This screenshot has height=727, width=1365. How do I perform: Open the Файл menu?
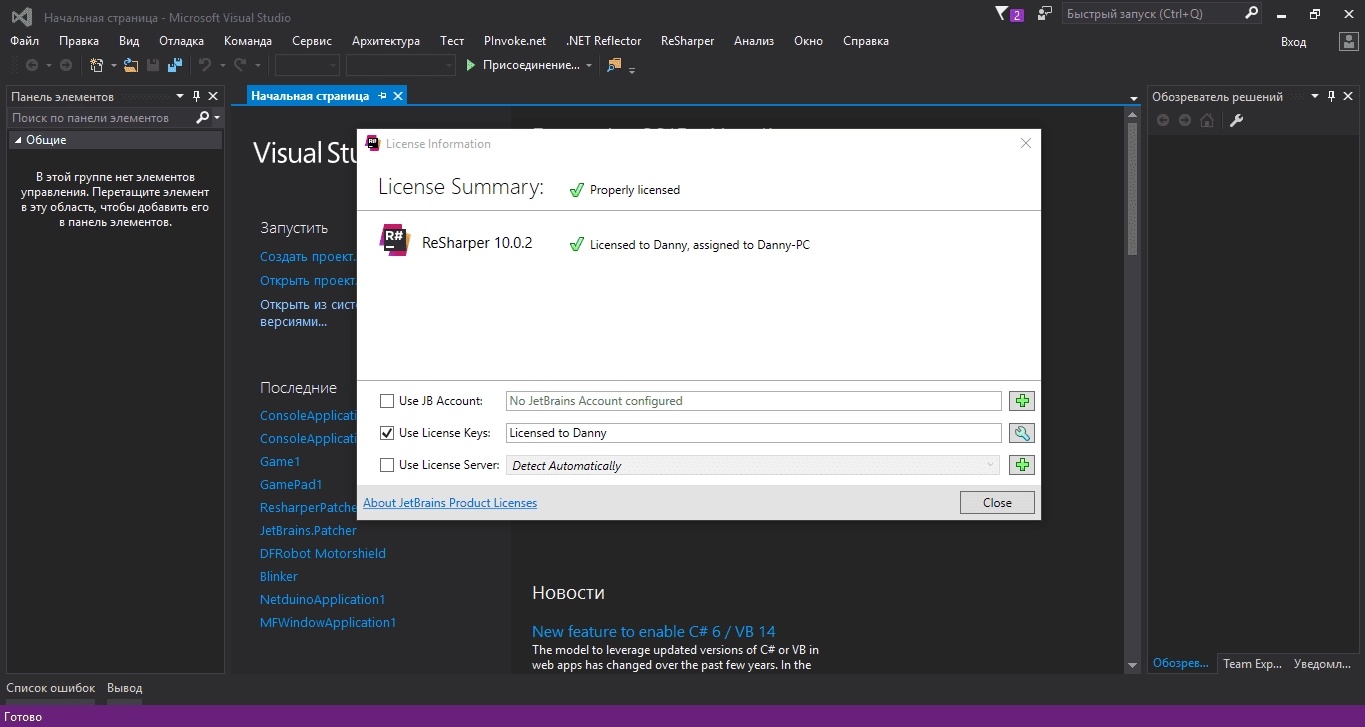[x=25, y=41]
